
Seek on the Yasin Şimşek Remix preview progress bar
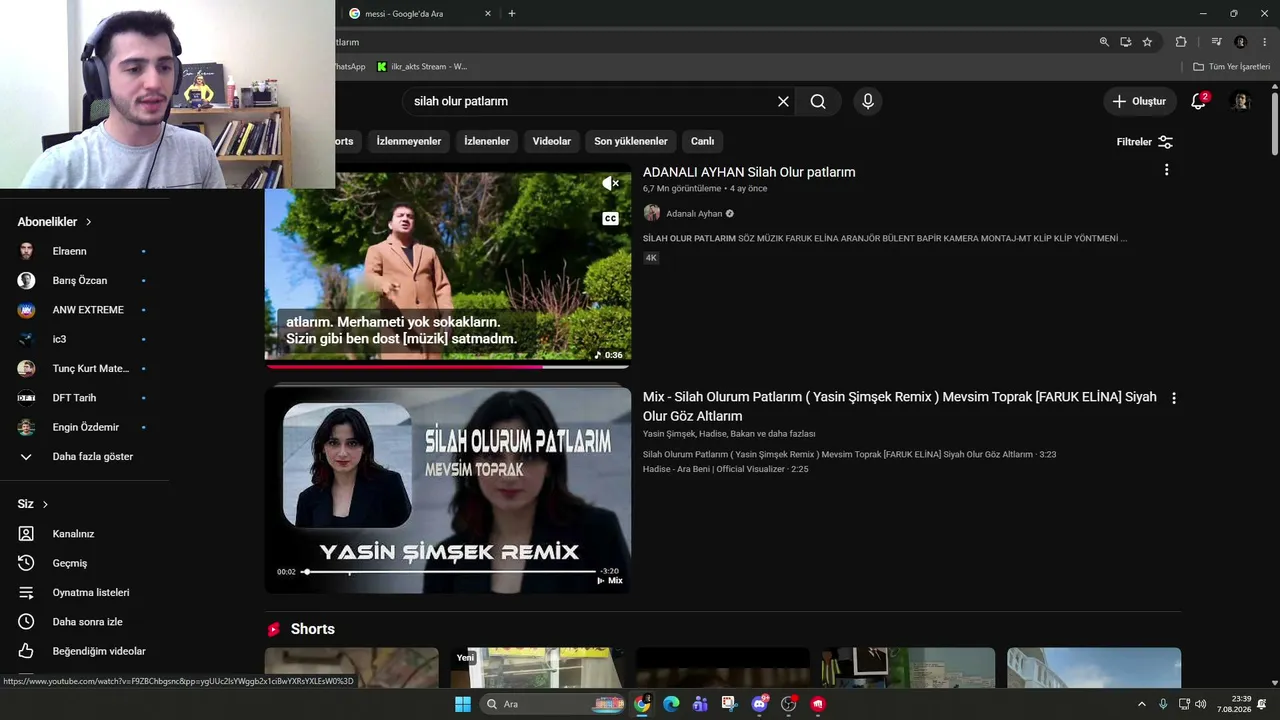[449, 572]
